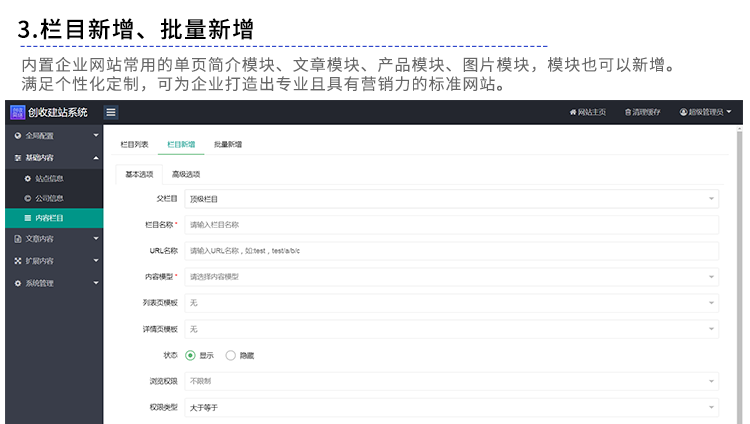Viewport: 750px width, 424px height.
Task: Select 内容栏目 in the sidebar
Action: 54,218
